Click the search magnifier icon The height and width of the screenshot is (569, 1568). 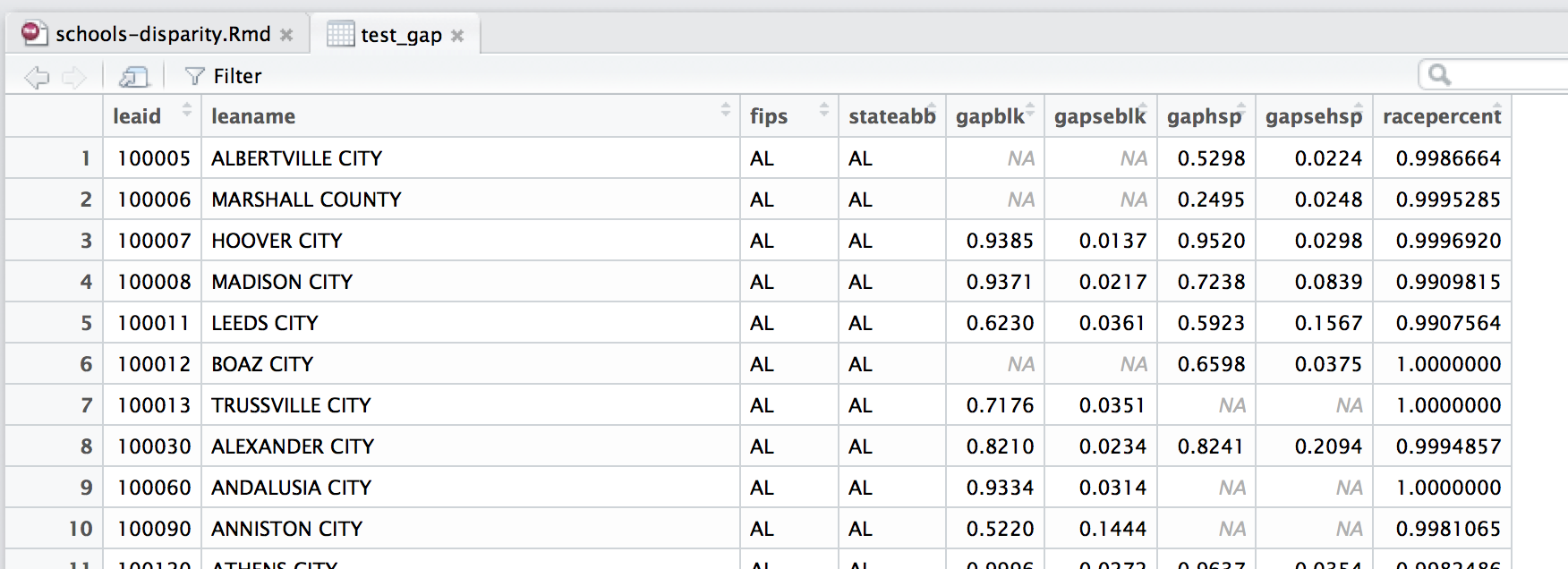coord(1439,75)
